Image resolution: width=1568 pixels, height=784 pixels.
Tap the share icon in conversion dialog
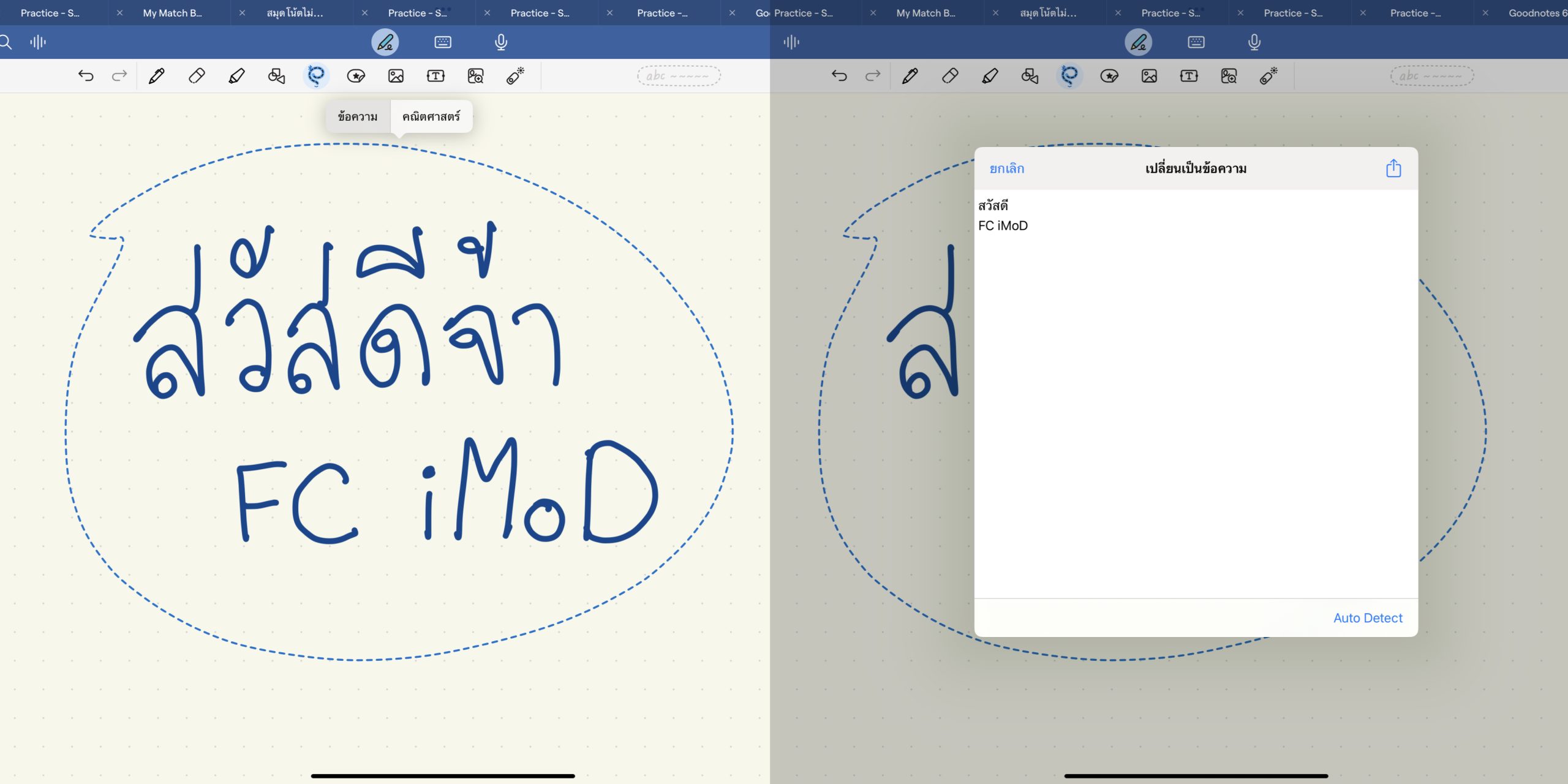coord(1393,168)
